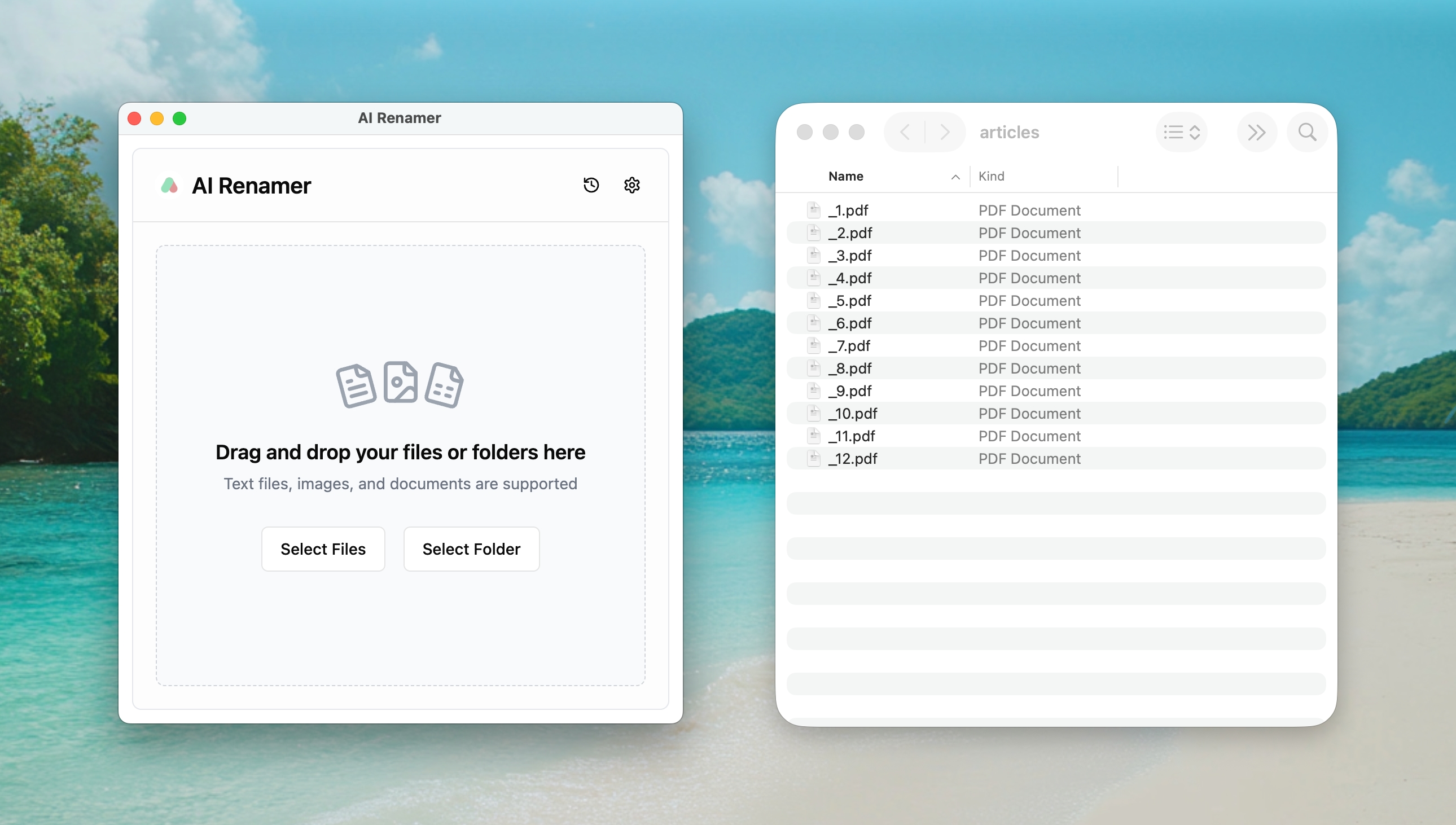The height and width of the screenshot is (825, 1456).
Task: Open AI Renamer settings via gear icon
Action: 631,185
